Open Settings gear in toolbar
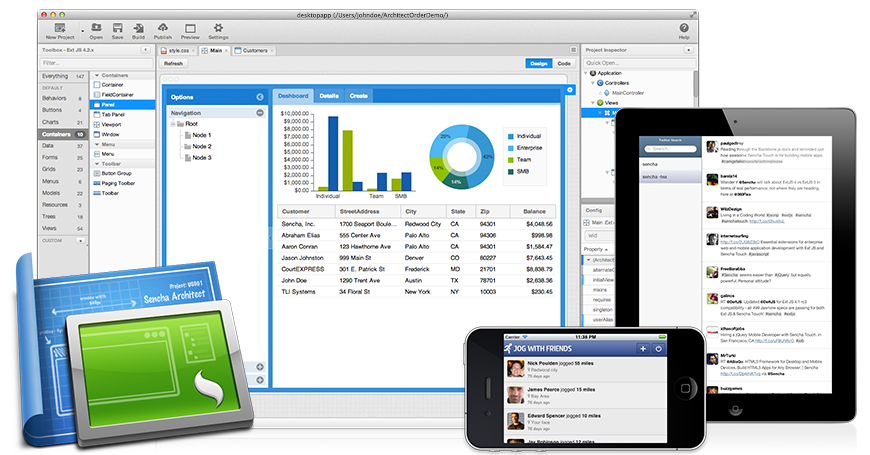Viewport: 870px width, 455px height. click(x=218, y=28)
